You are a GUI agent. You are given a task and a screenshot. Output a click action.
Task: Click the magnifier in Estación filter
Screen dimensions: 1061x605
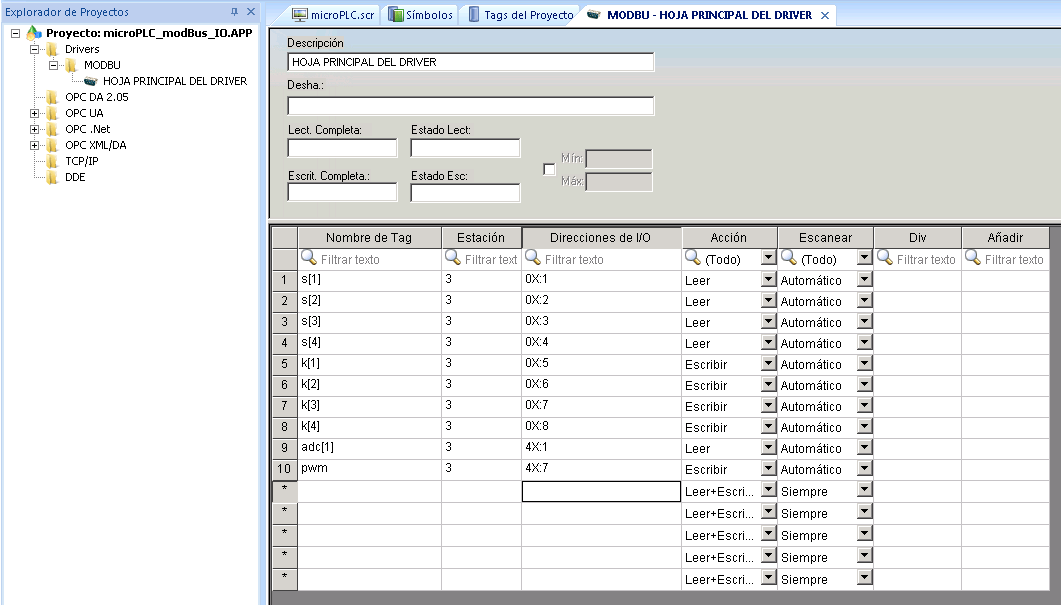453,258
